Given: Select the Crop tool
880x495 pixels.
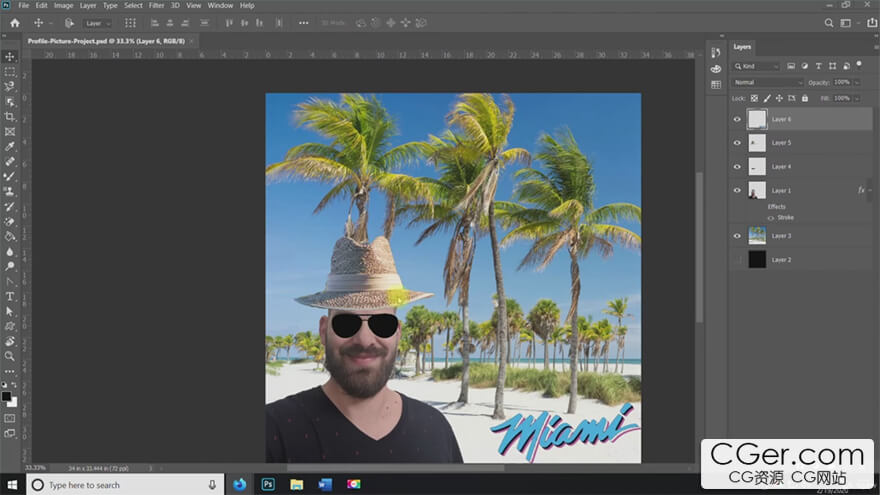Looking at the screenshot, I should click(x=10, y=116).
